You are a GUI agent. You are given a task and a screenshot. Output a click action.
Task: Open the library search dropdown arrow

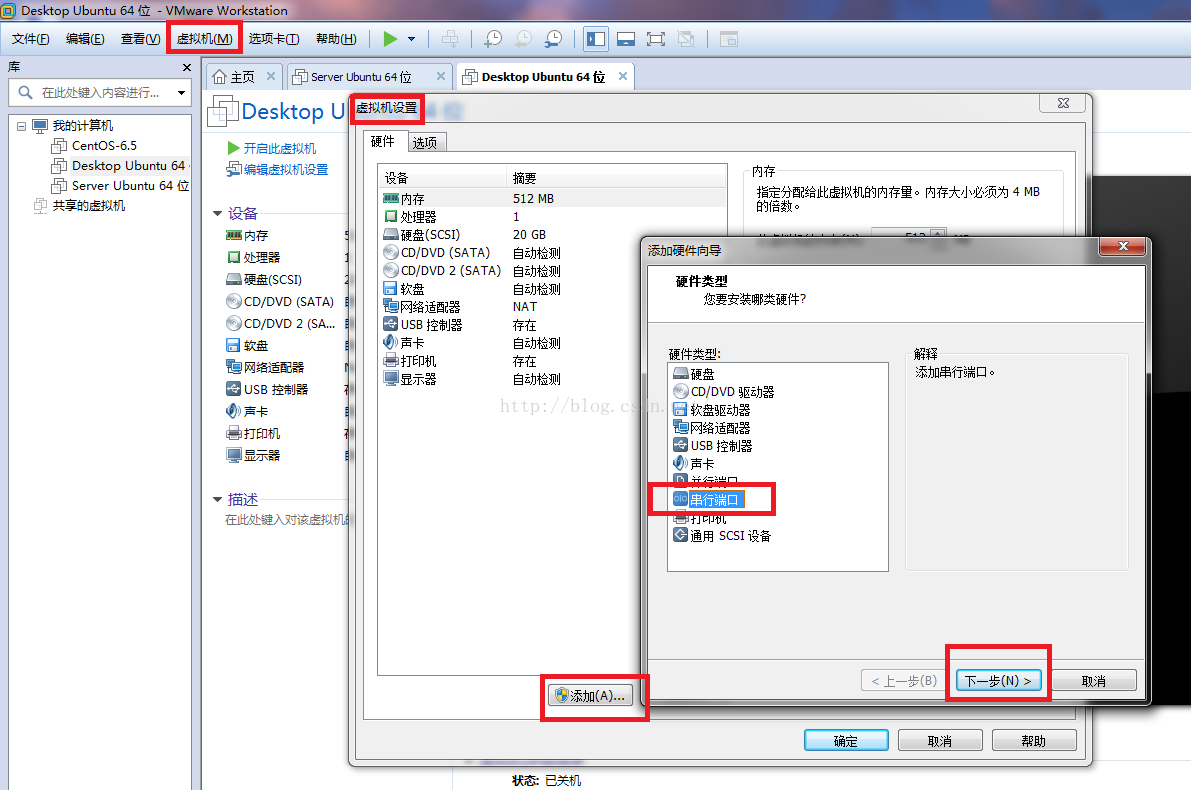pos(182,93)
